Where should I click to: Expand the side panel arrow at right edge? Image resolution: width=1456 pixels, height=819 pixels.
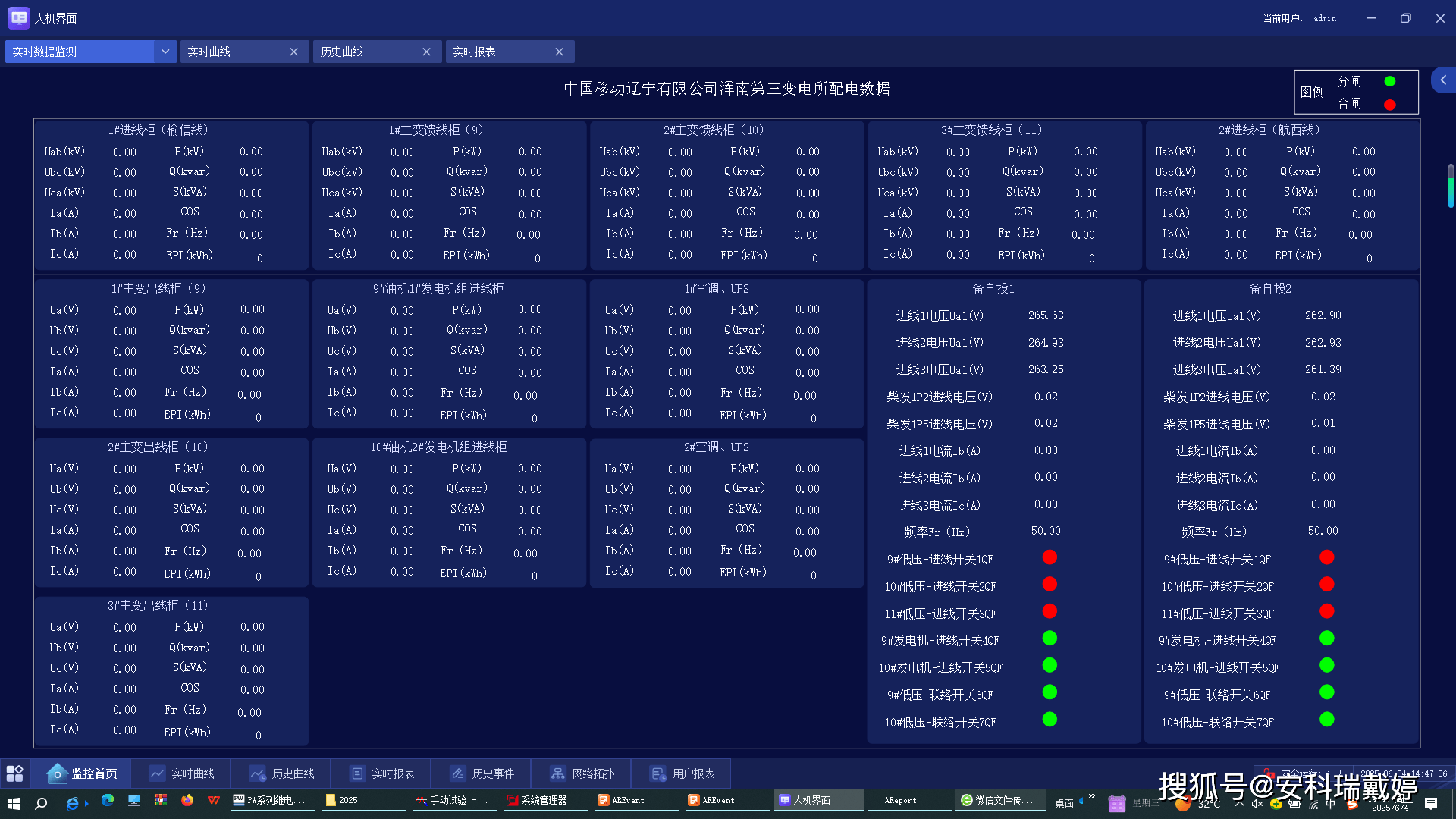tap(1443, 80)
